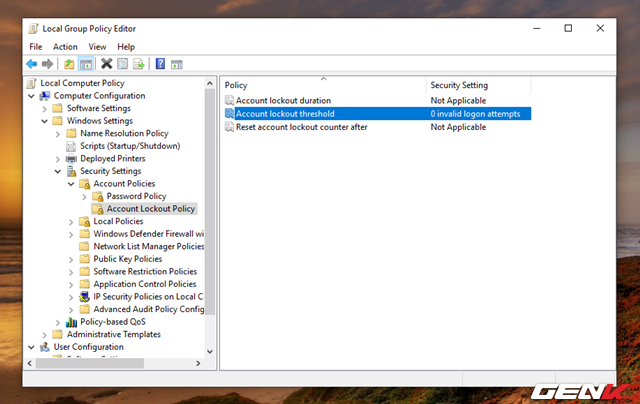Viewport: 640px width, 404px height.
Task: Click the Deployed Printers printer icon
Action: click(x=71, y=159)
